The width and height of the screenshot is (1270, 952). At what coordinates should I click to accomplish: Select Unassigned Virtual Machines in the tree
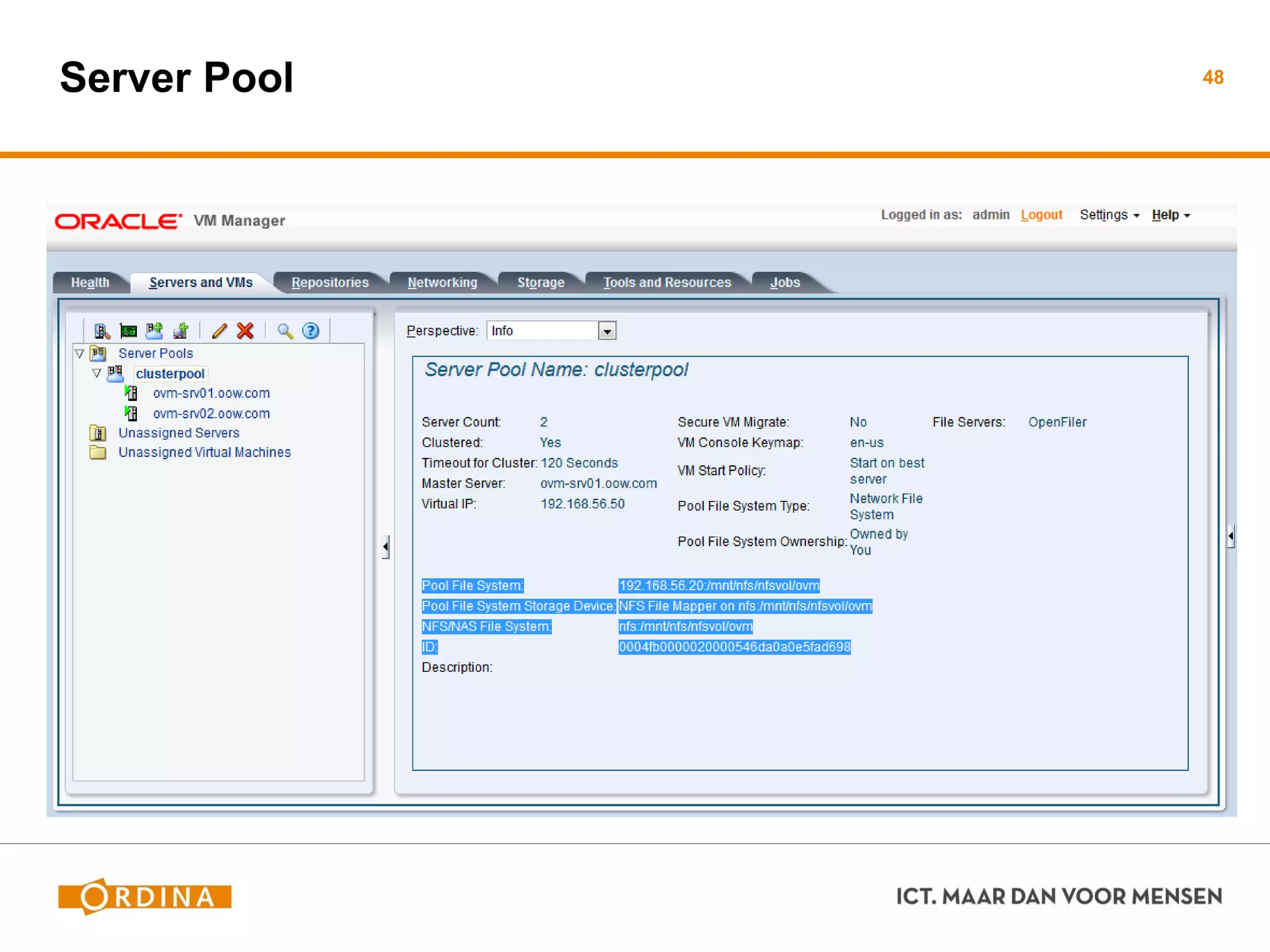[205, 452]
